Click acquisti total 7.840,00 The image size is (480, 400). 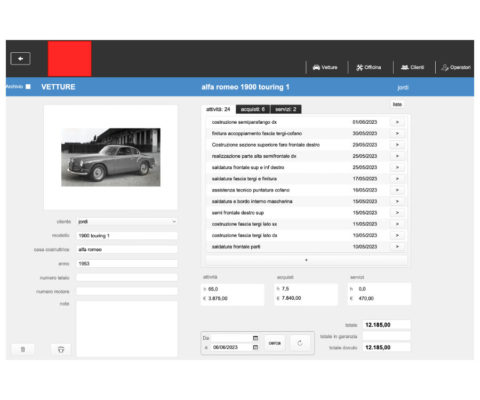click(x=291, y=298)
